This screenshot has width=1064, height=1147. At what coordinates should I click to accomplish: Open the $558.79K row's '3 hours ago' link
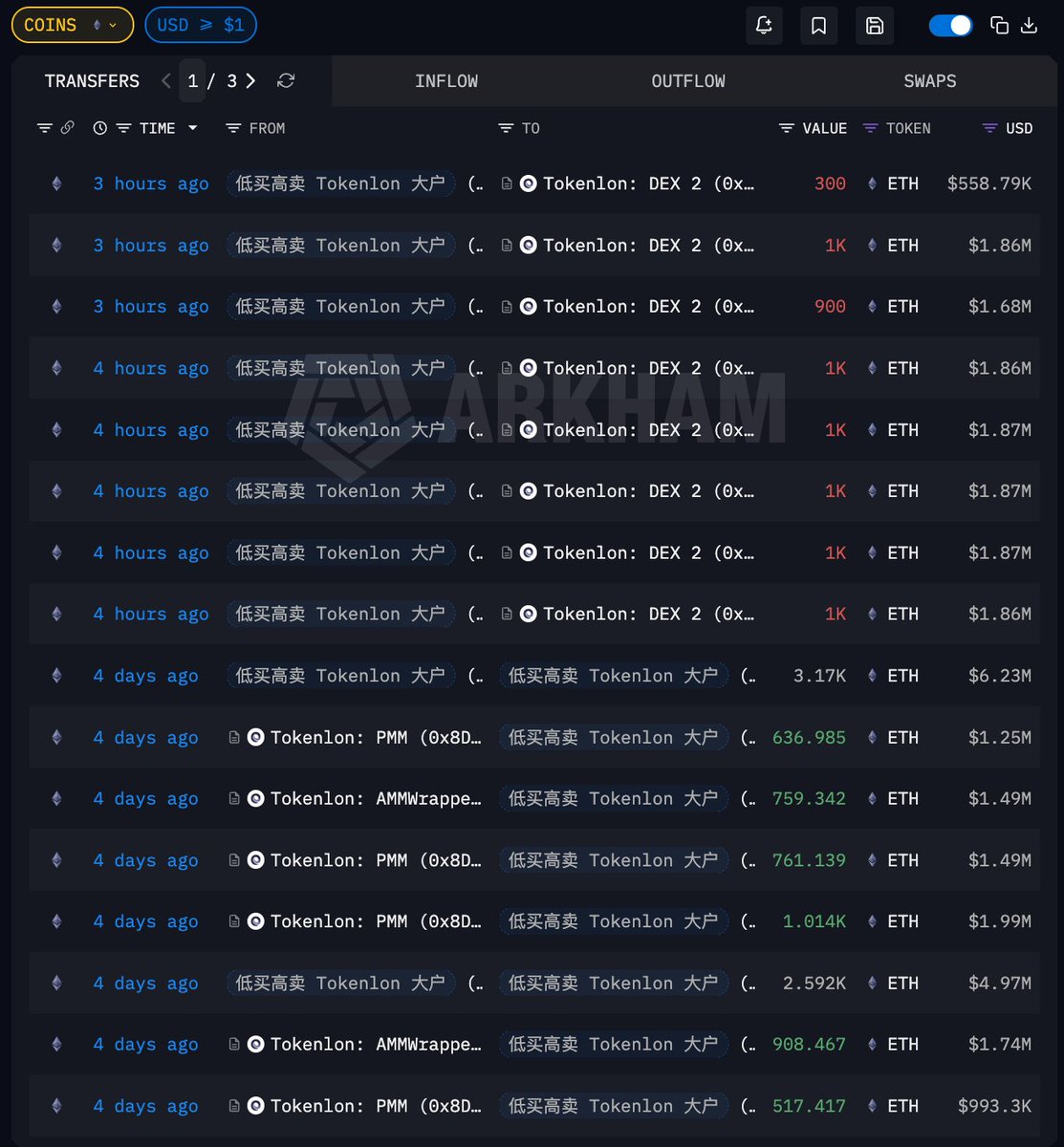point(151,184)
